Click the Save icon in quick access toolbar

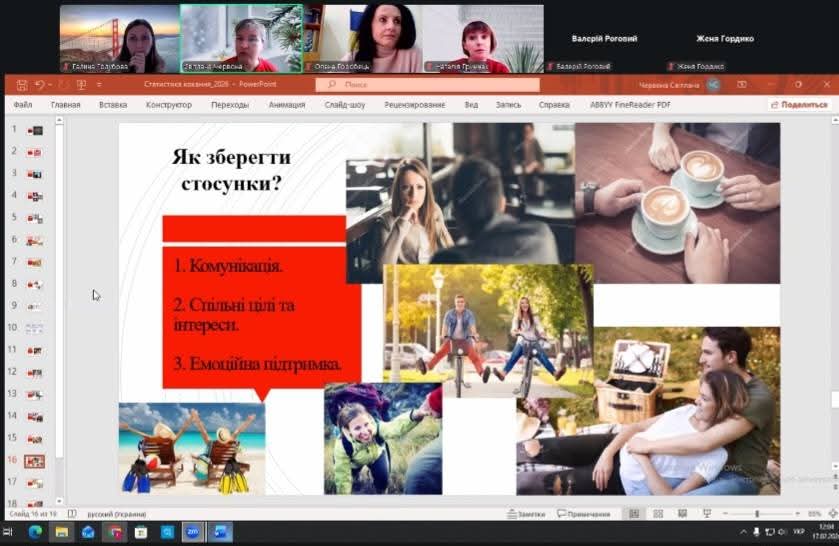pos(23,85)
